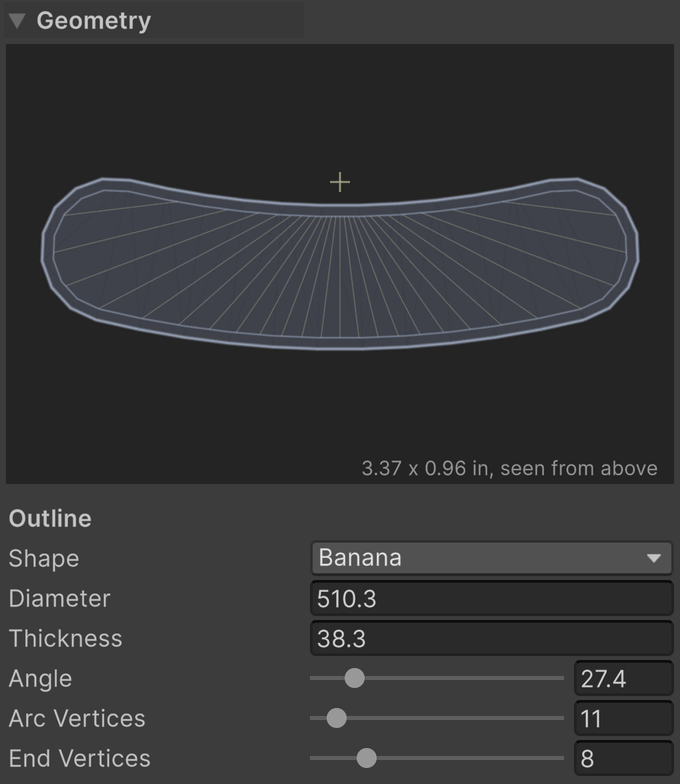Click the Arc Vertices slider handle
This screenshot has width=680, height=784.
coord(336,718)
